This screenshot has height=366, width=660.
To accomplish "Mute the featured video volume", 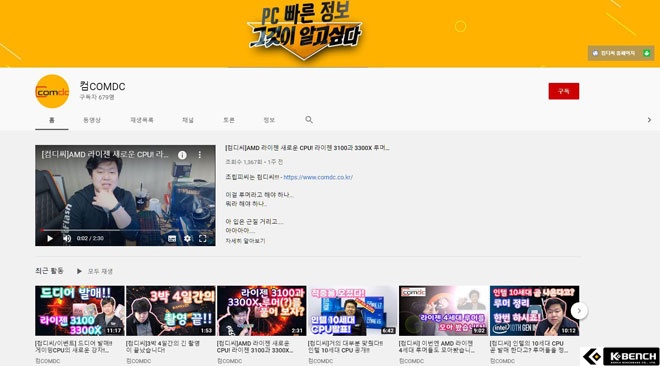I will click(67, 239).
